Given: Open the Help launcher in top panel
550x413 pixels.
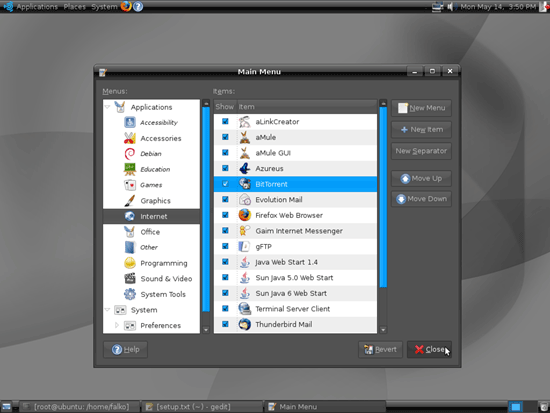Looking at the screenshot, I should coord(138,6).
